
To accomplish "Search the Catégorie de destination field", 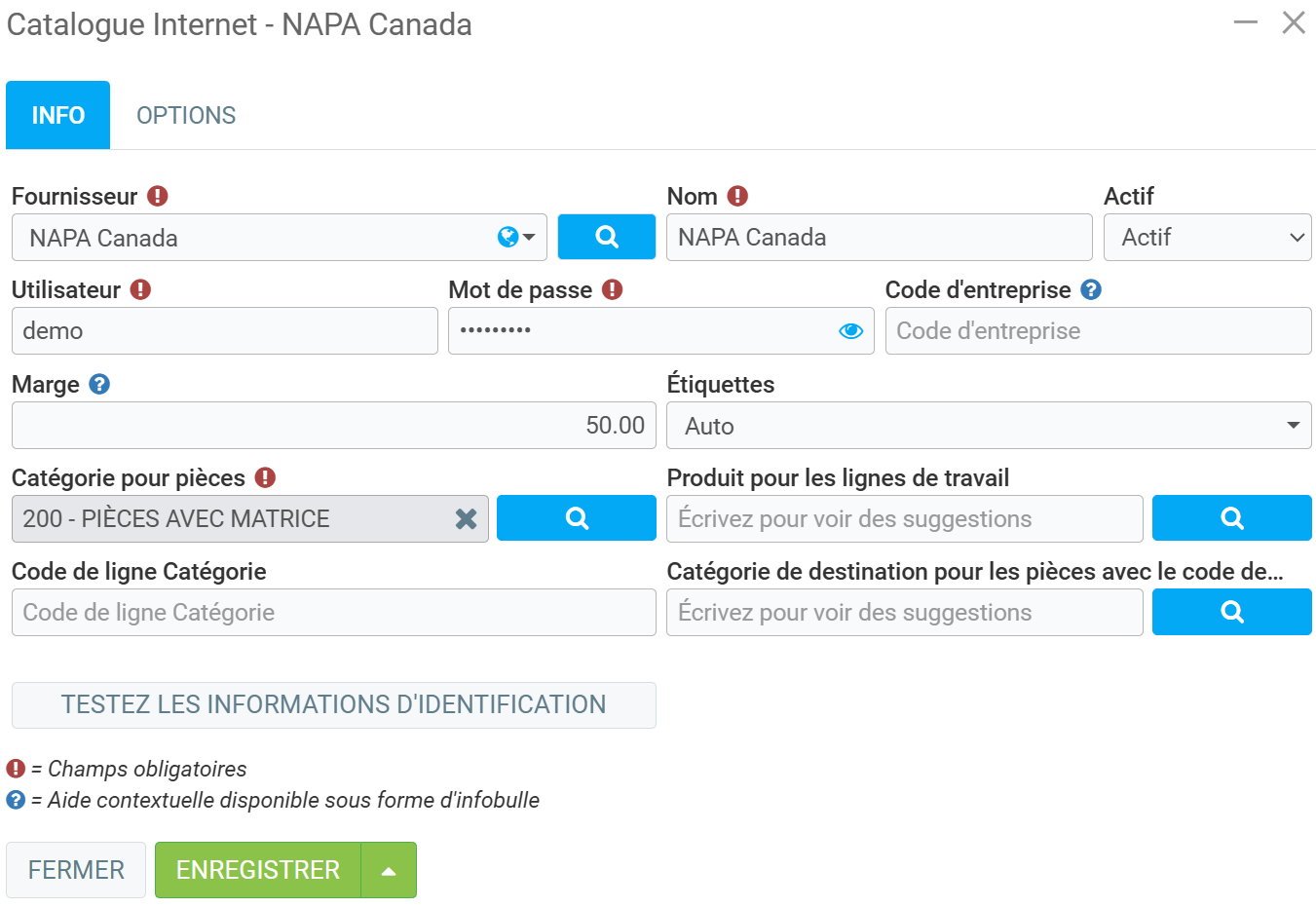I will tap(1231, 612).
